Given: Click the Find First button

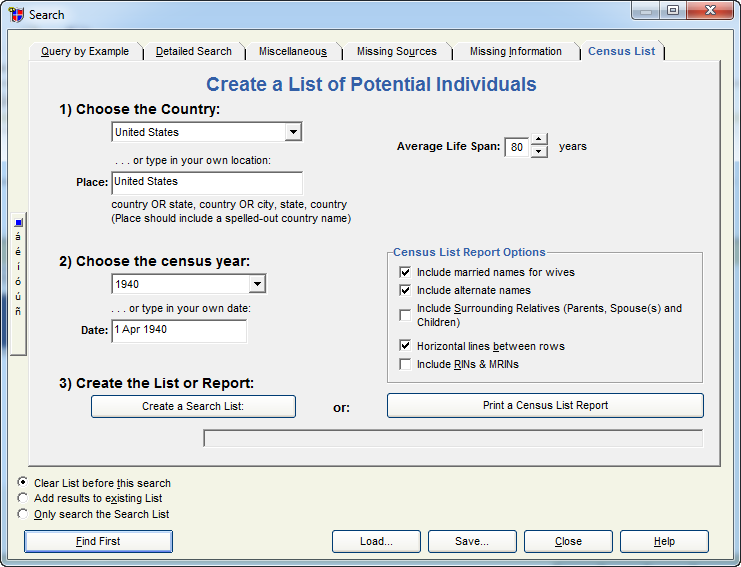Looking at the screenshot, I should click(98, 541).
